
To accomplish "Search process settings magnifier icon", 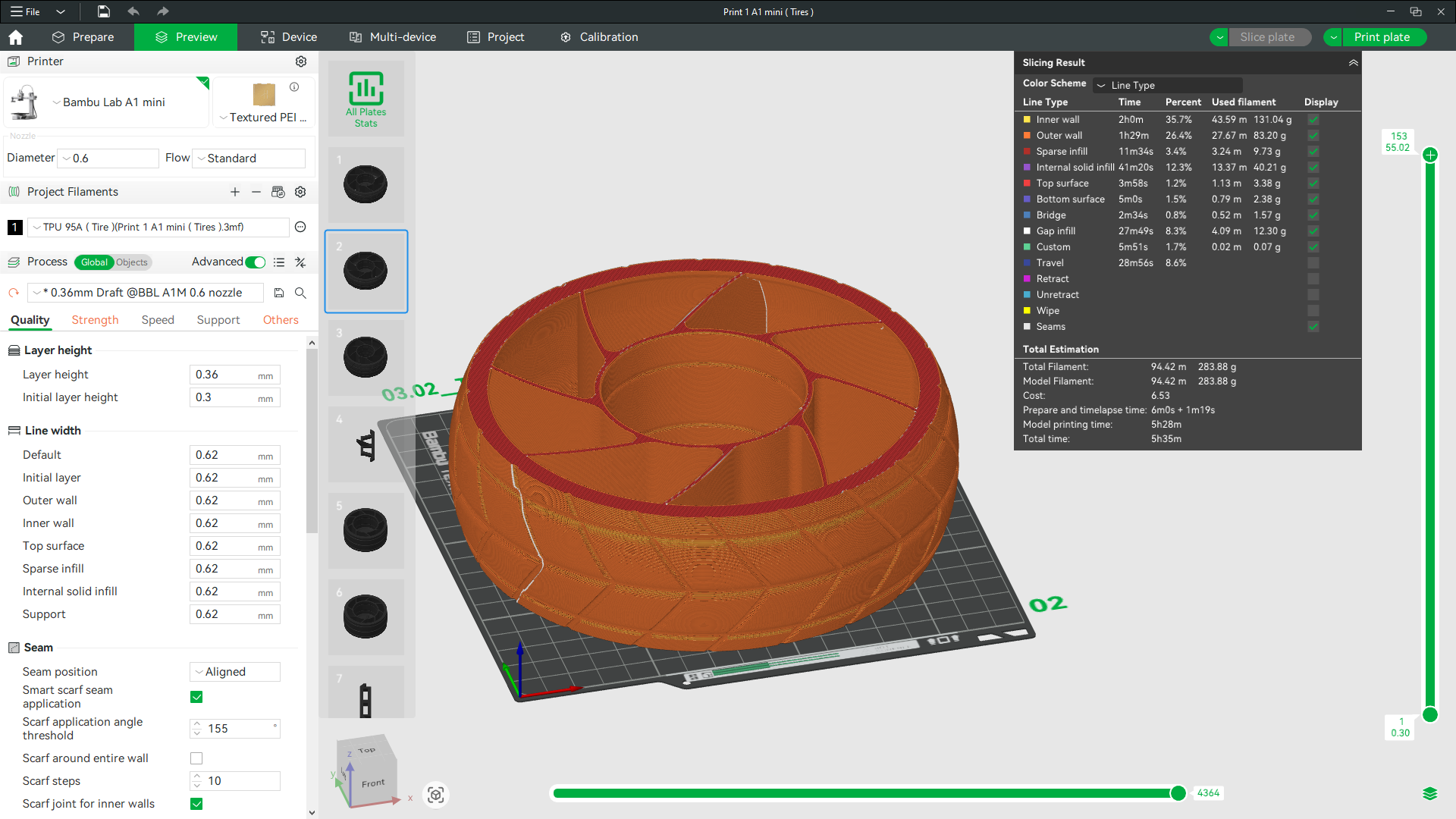I will tap(300, 293).
